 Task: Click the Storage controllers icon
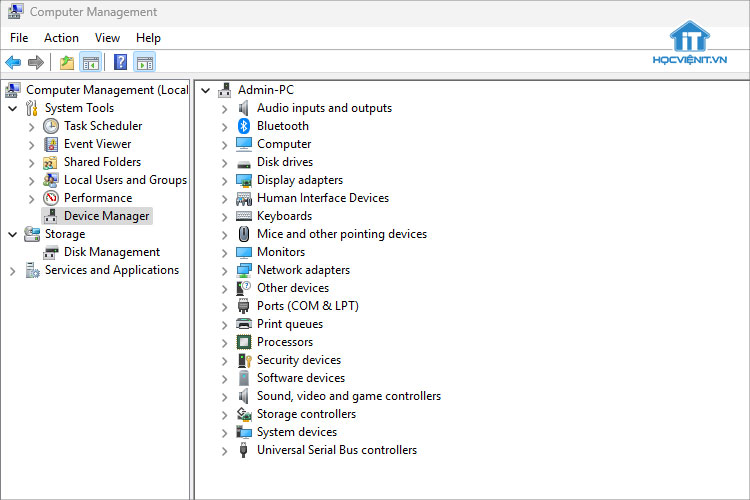tap(244, 414)
